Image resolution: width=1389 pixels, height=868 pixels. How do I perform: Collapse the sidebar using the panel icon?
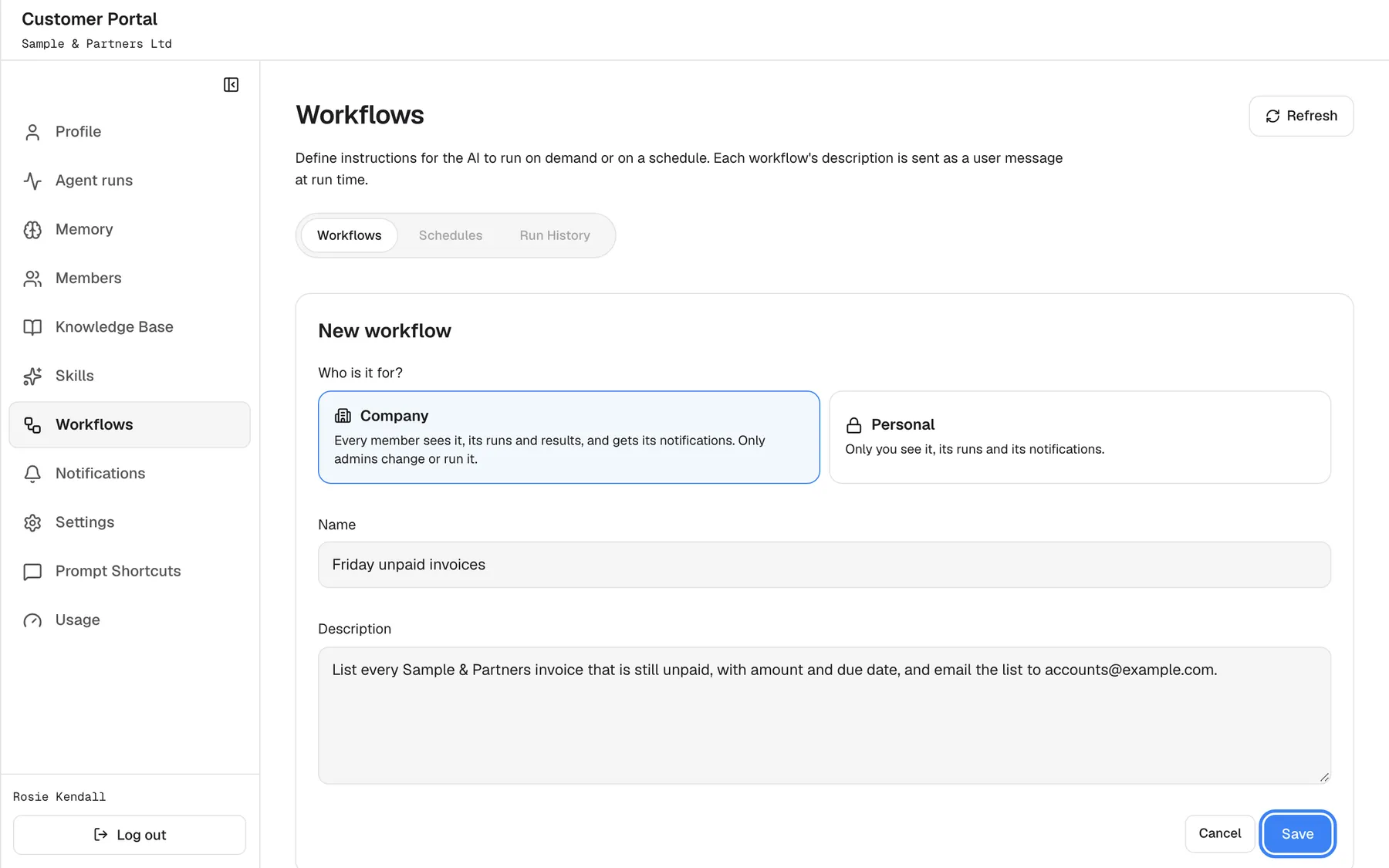coord(231,85)
